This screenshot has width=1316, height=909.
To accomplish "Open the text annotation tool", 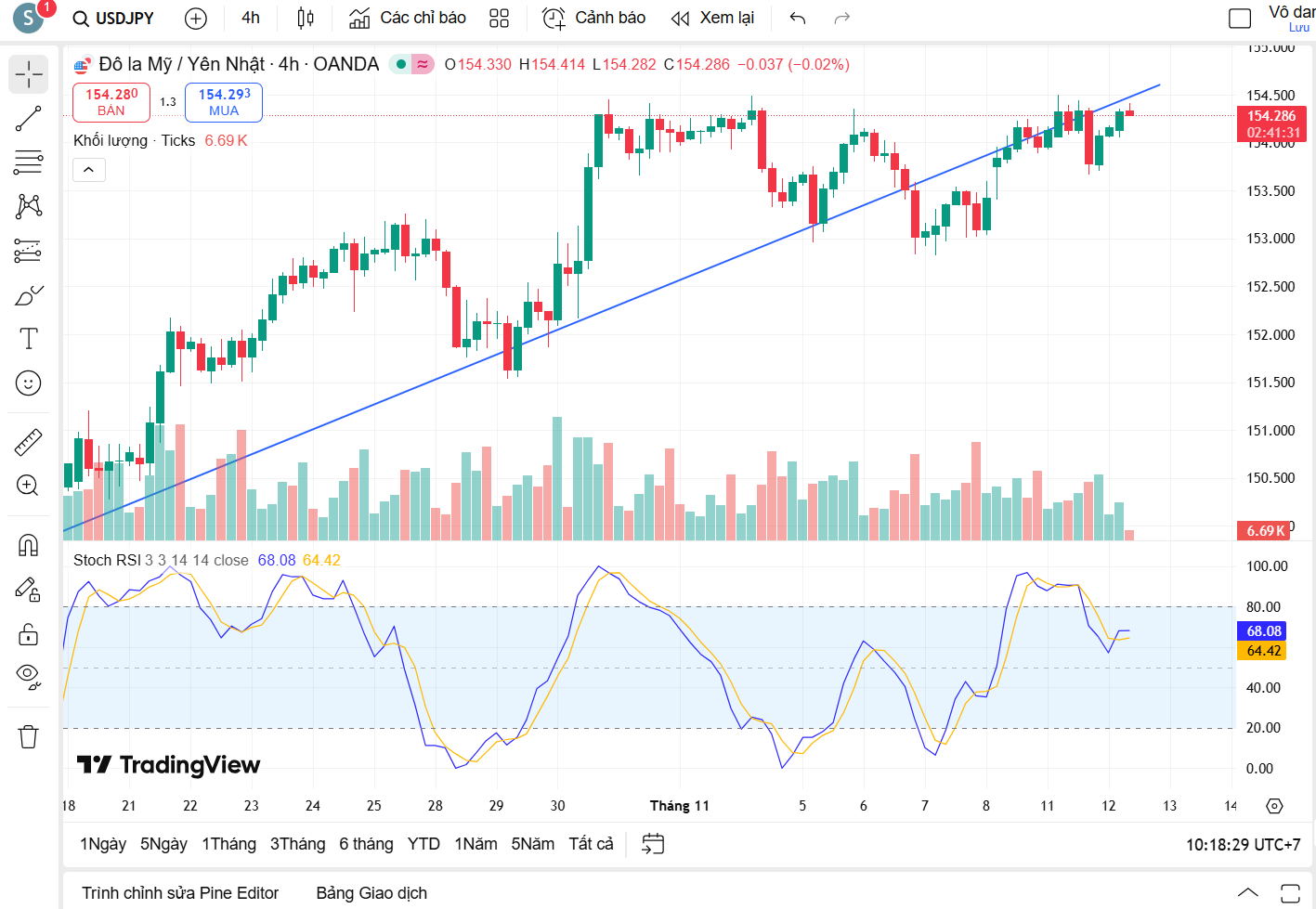I will (28, 339).
